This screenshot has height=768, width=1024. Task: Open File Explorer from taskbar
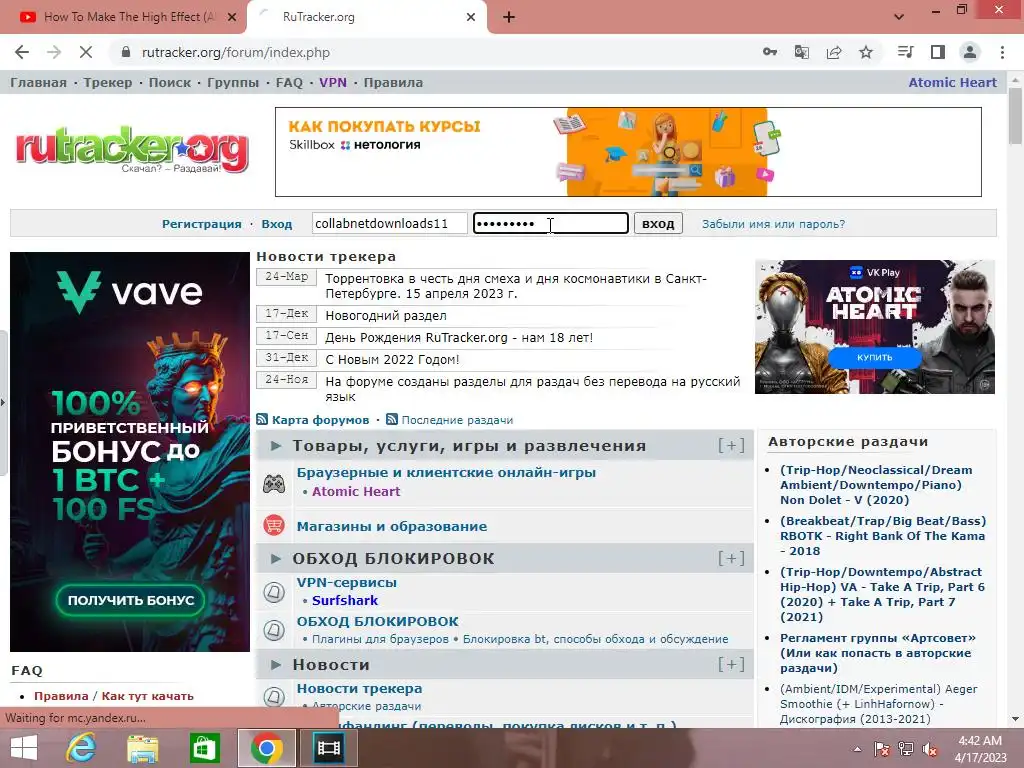click(143, 748)
